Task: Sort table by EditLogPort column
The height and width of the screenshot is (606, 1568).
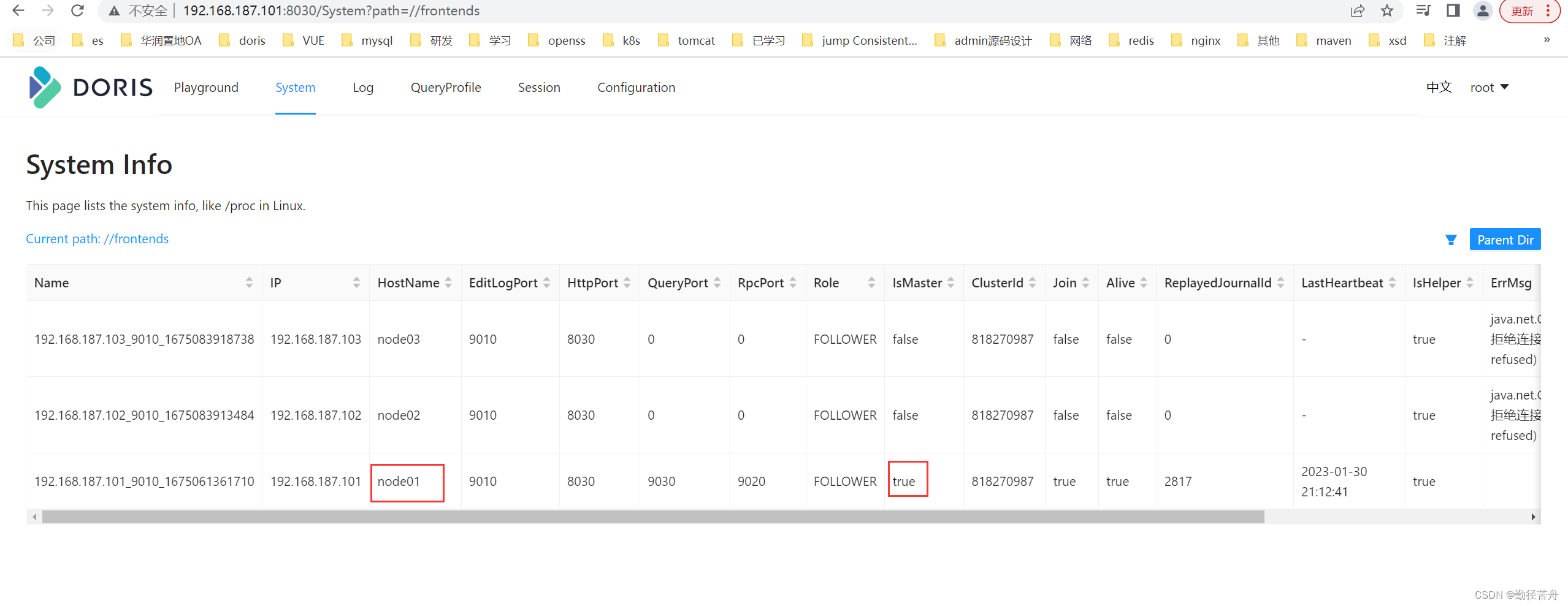Action: (x=546, y=282)
